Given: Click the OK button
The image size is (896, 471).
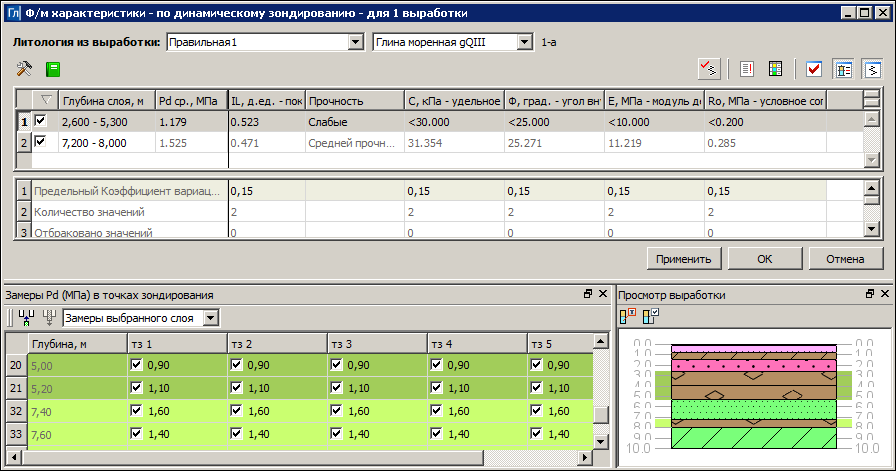Looking at the screenshot, I should (765, 259).
